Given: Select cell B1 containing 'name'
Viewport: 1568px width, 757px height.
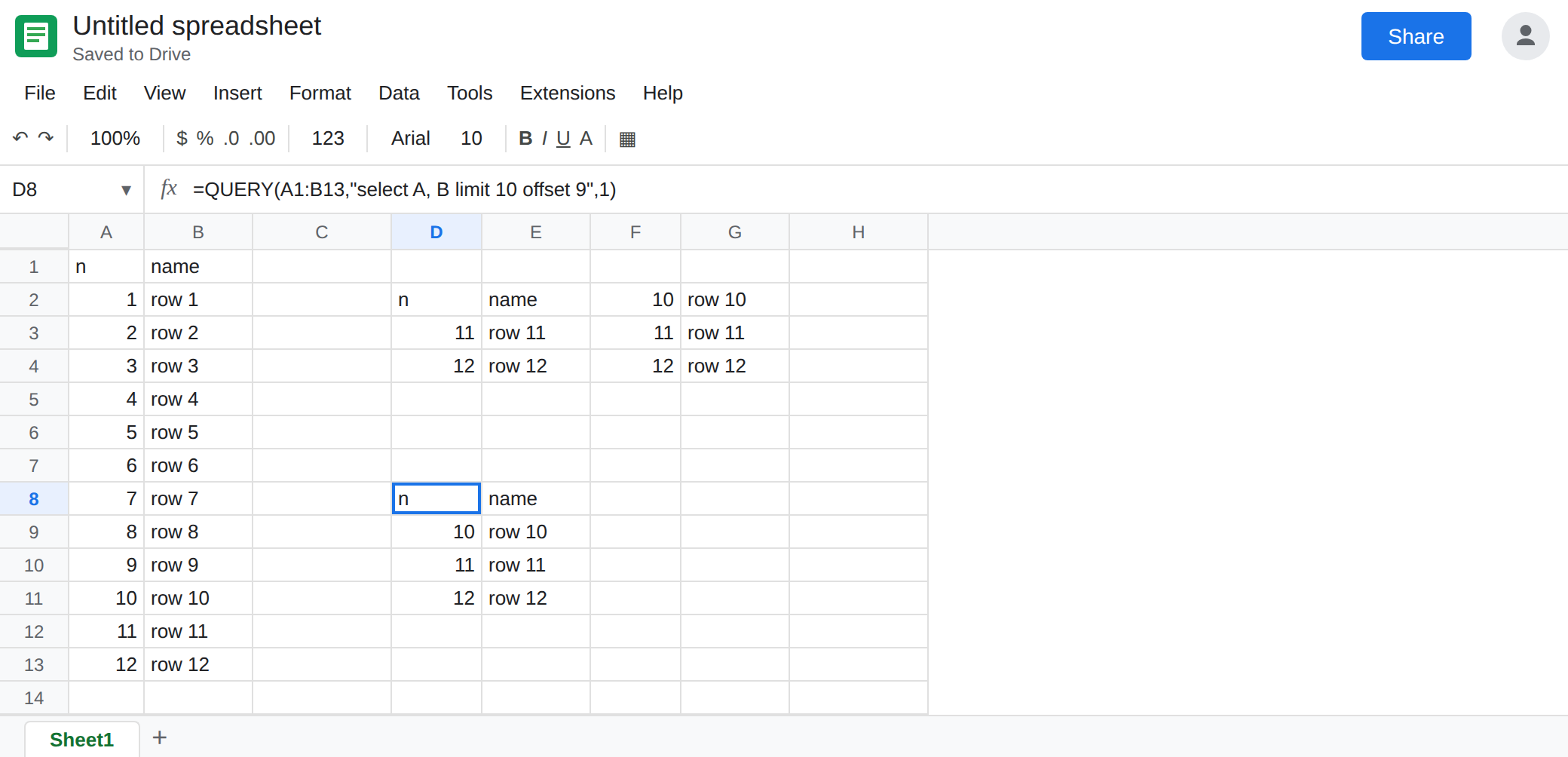Looking at the screenshot, I should [198, 267].
